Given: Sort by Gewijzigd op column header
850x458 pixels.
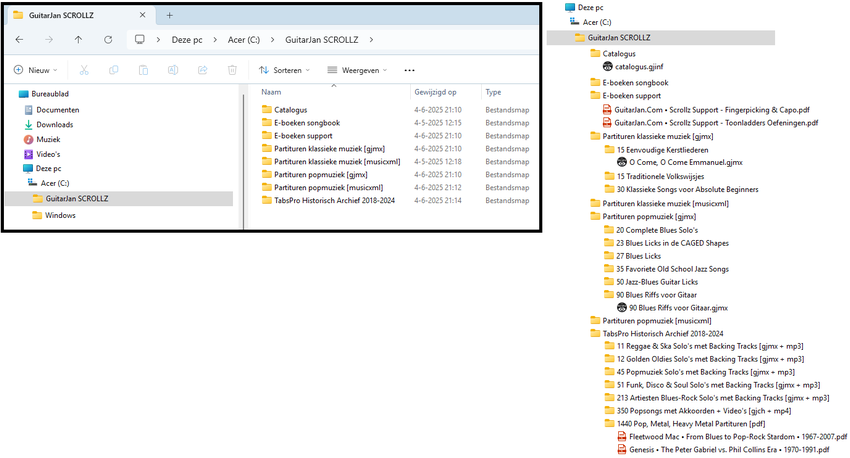Looking at the screenshot, I should [435, 92].
